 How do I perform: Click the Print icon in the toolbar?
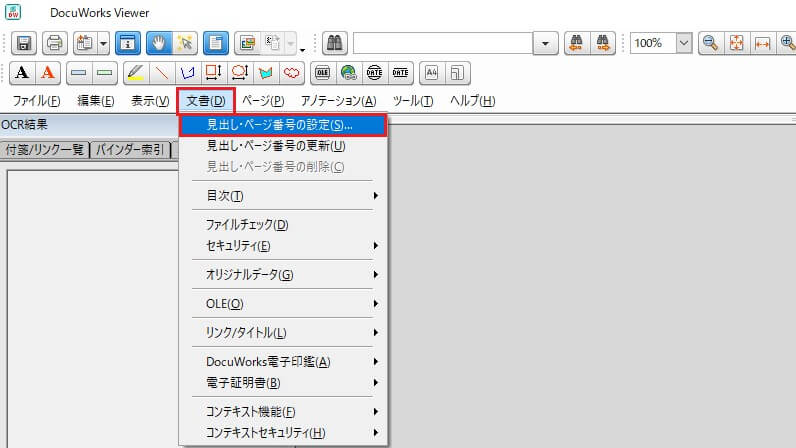tap(54, 43)
